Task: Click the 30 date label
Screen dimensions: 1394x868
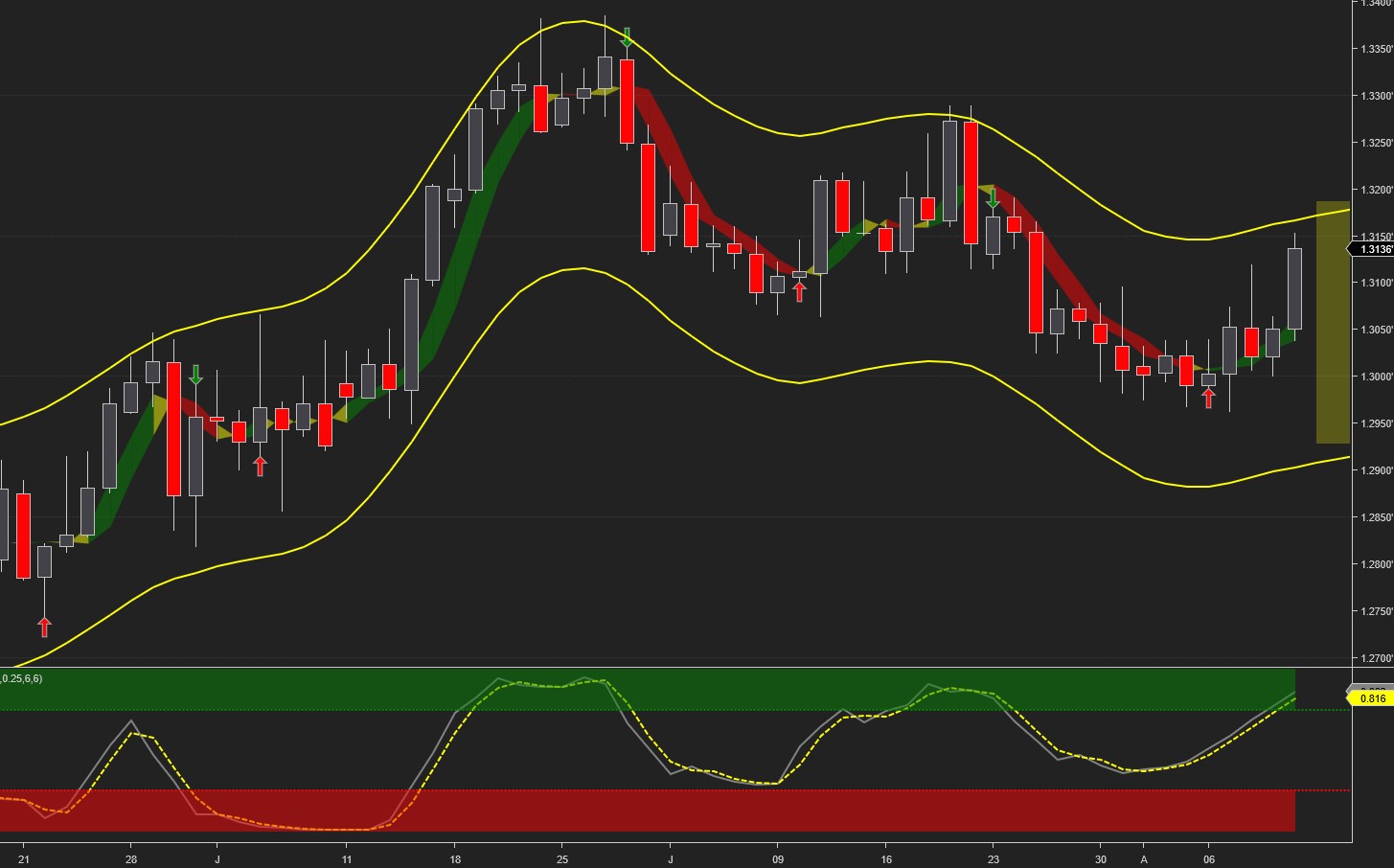Action: pyautogui.click(x=1102, y=859)
